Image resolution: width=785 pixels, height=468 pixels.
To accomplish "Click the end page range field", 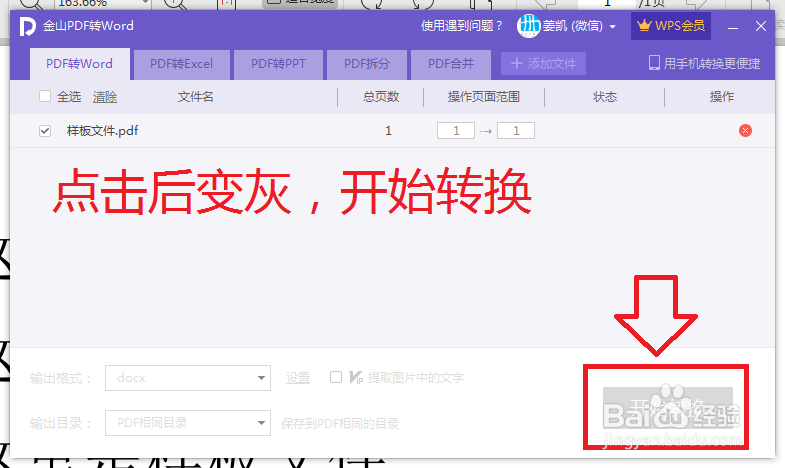I will (516, 131).
